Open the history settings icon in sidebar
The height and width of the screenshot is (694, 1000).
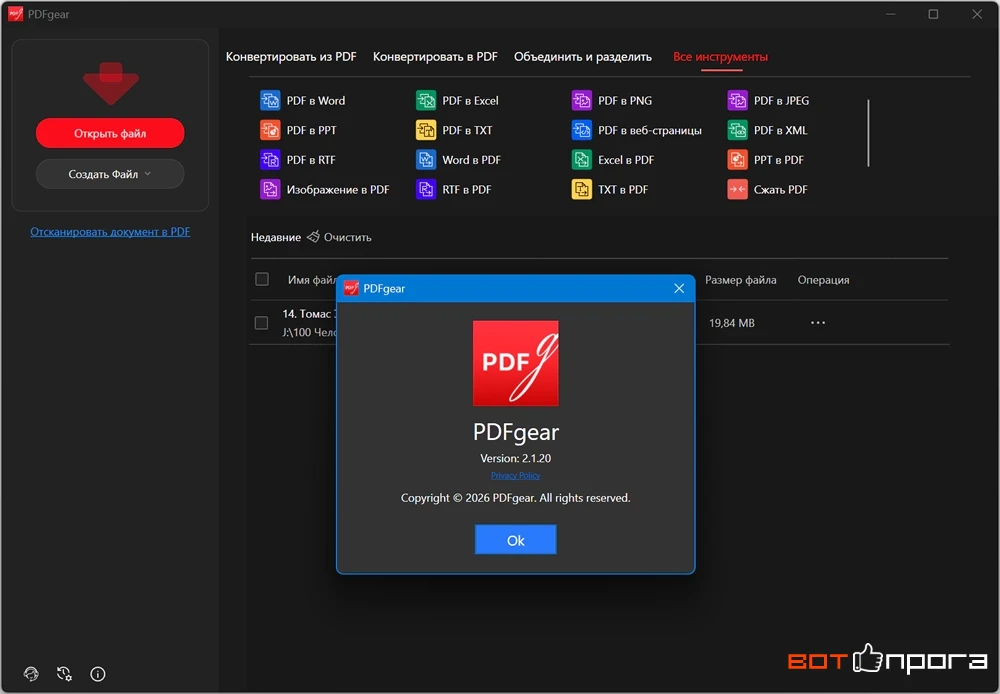pyautogui.click(x=64, y=674)
